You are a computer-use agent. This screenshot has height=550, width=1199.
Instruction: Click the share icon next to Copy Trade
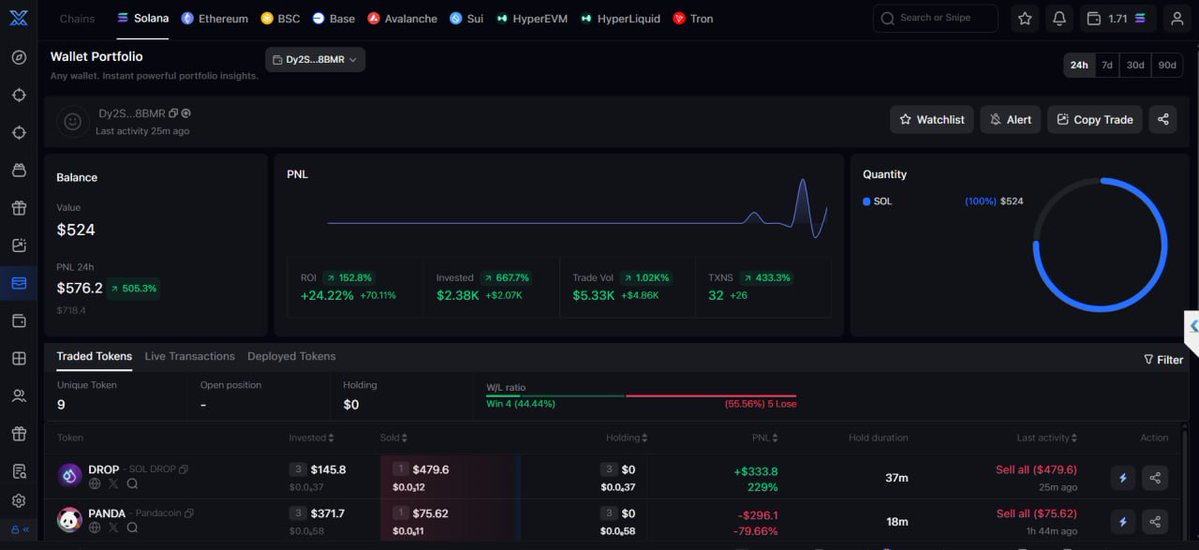(x=1162, y=119)
